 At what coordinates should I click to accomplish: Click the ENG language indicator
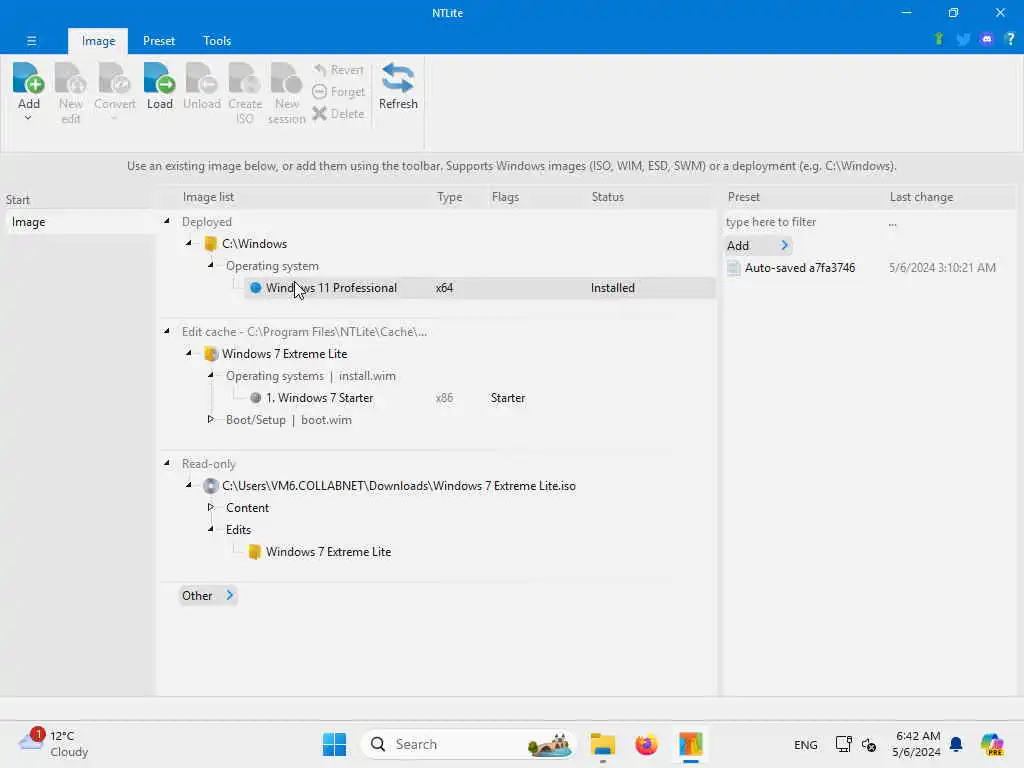click(x=805, y=744)
